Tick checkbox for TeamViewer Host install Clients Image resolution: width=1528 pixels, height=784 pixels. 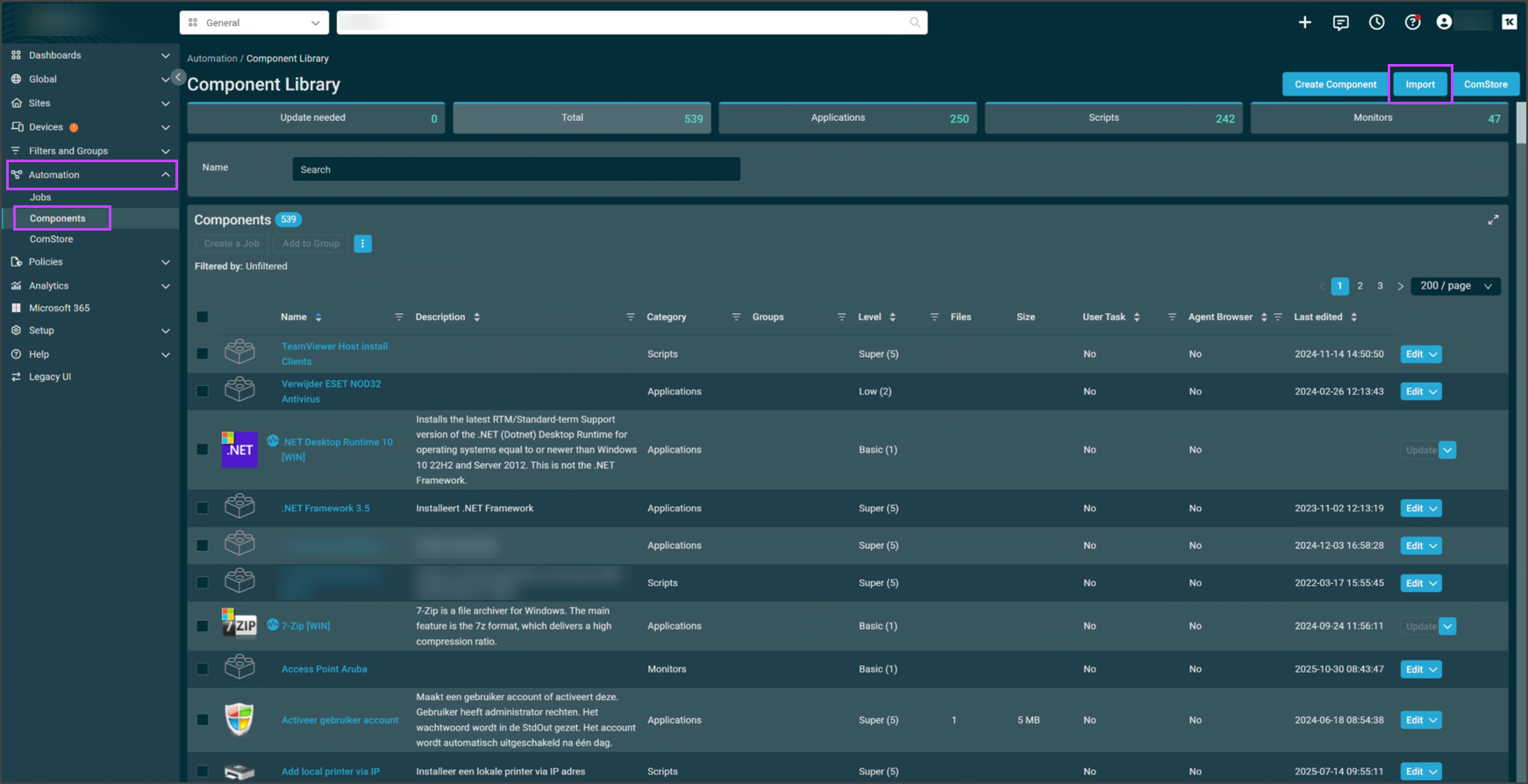point(203,353)
